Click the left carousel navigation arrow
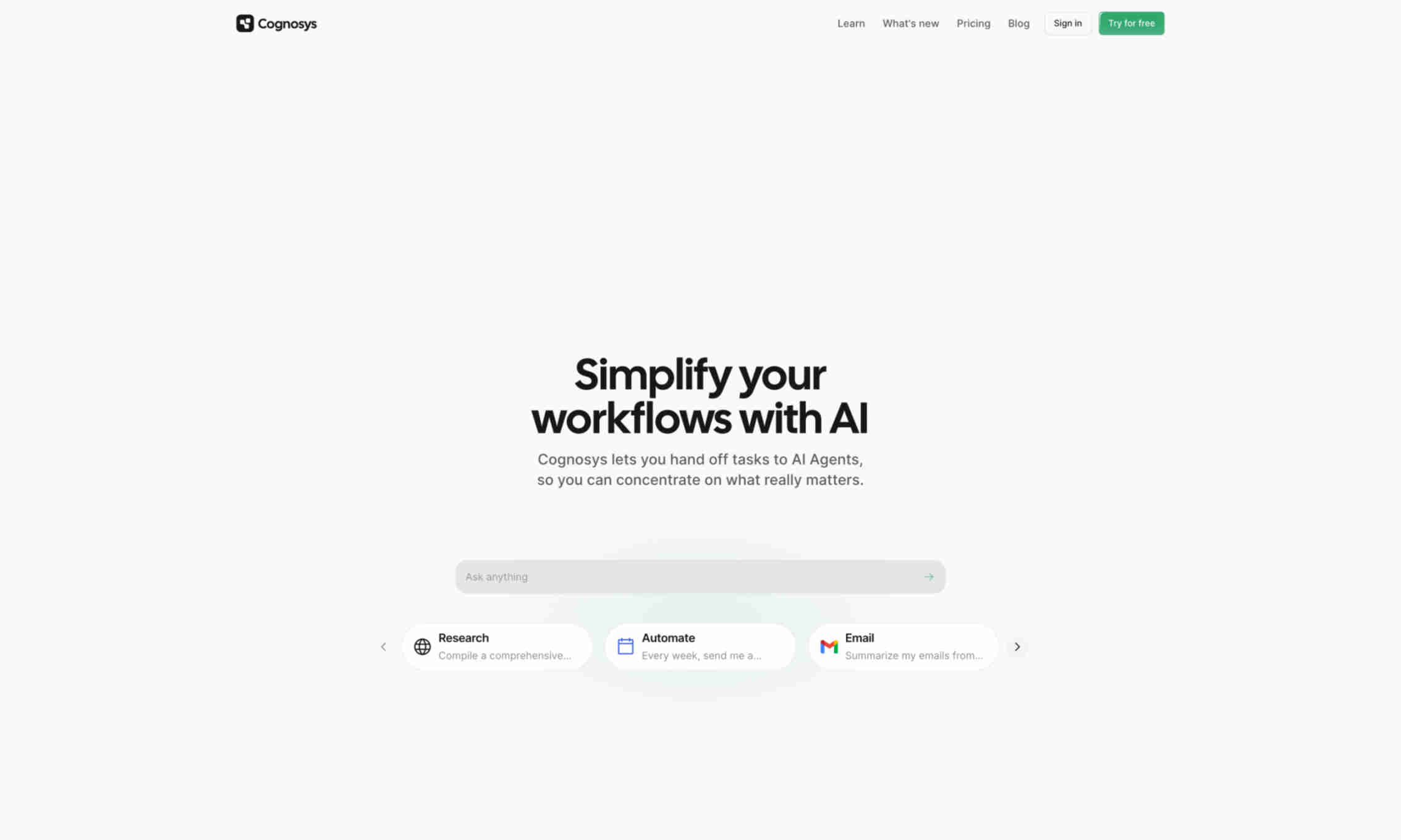 (x=383, y=646)
